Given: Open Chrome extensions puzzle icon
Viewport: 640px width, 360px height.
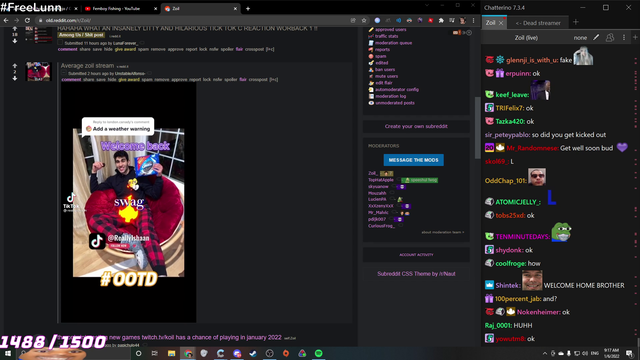Looking at the screenshot, I should point(441,20).
